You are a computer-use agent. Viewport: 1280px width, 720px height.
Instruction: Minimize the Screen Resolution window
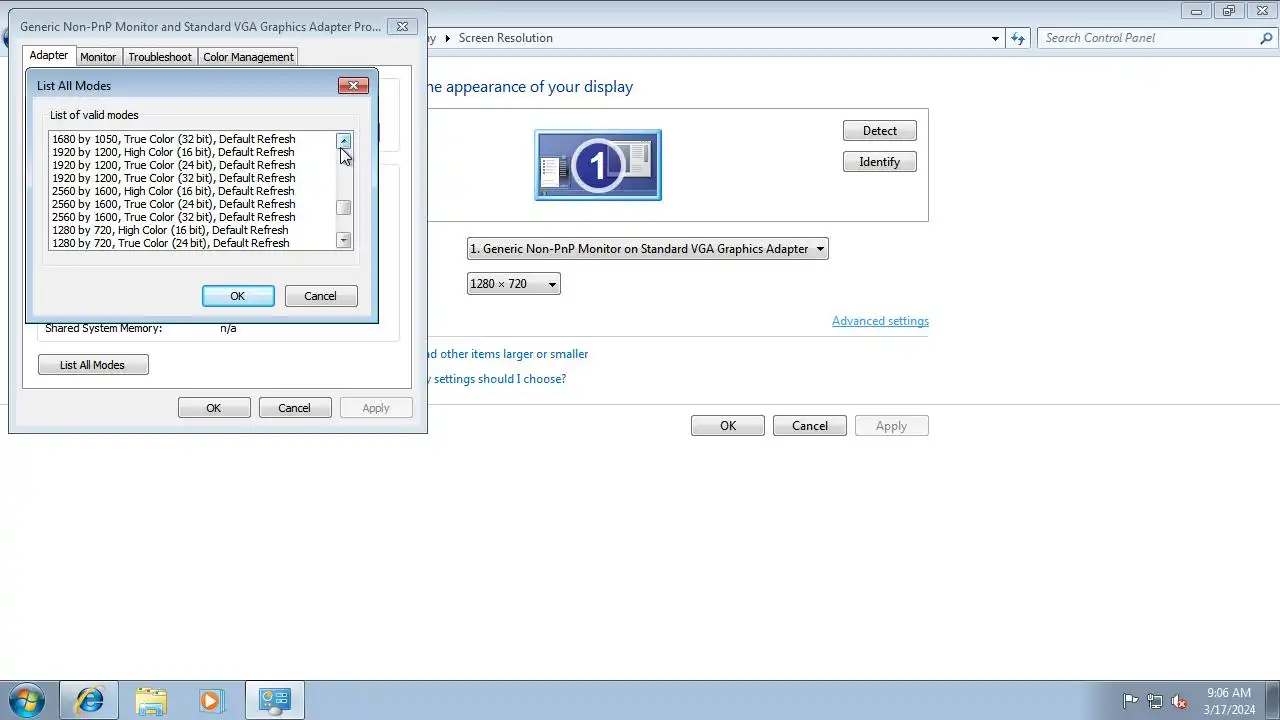[1196, 11]
